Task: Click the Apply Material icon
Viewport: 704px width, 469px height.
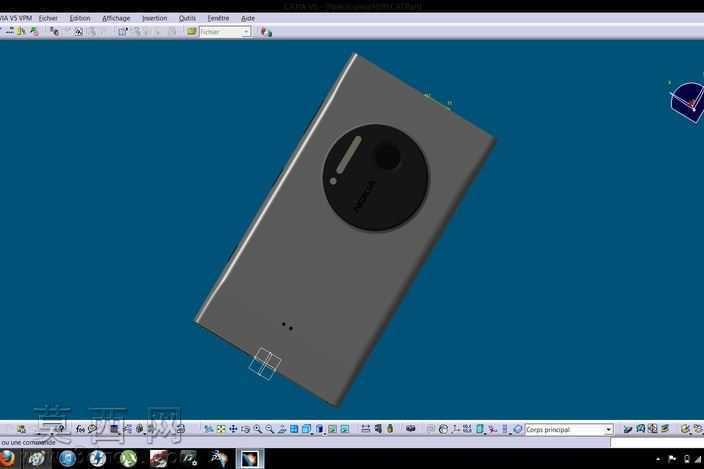Action: (x=410, y=430)
